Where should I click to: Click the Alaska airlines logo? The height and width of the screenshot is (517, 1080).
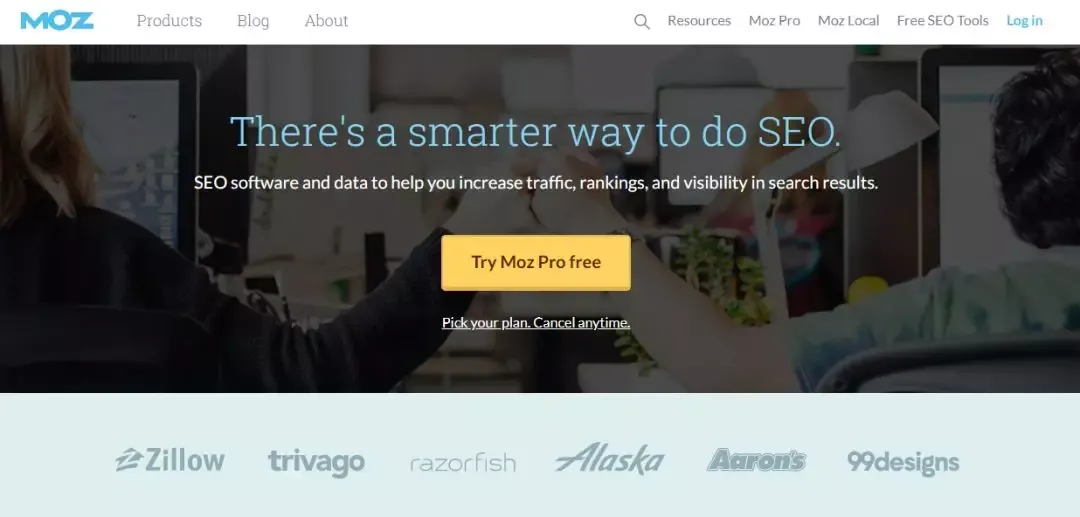click(x=610, y=458)
